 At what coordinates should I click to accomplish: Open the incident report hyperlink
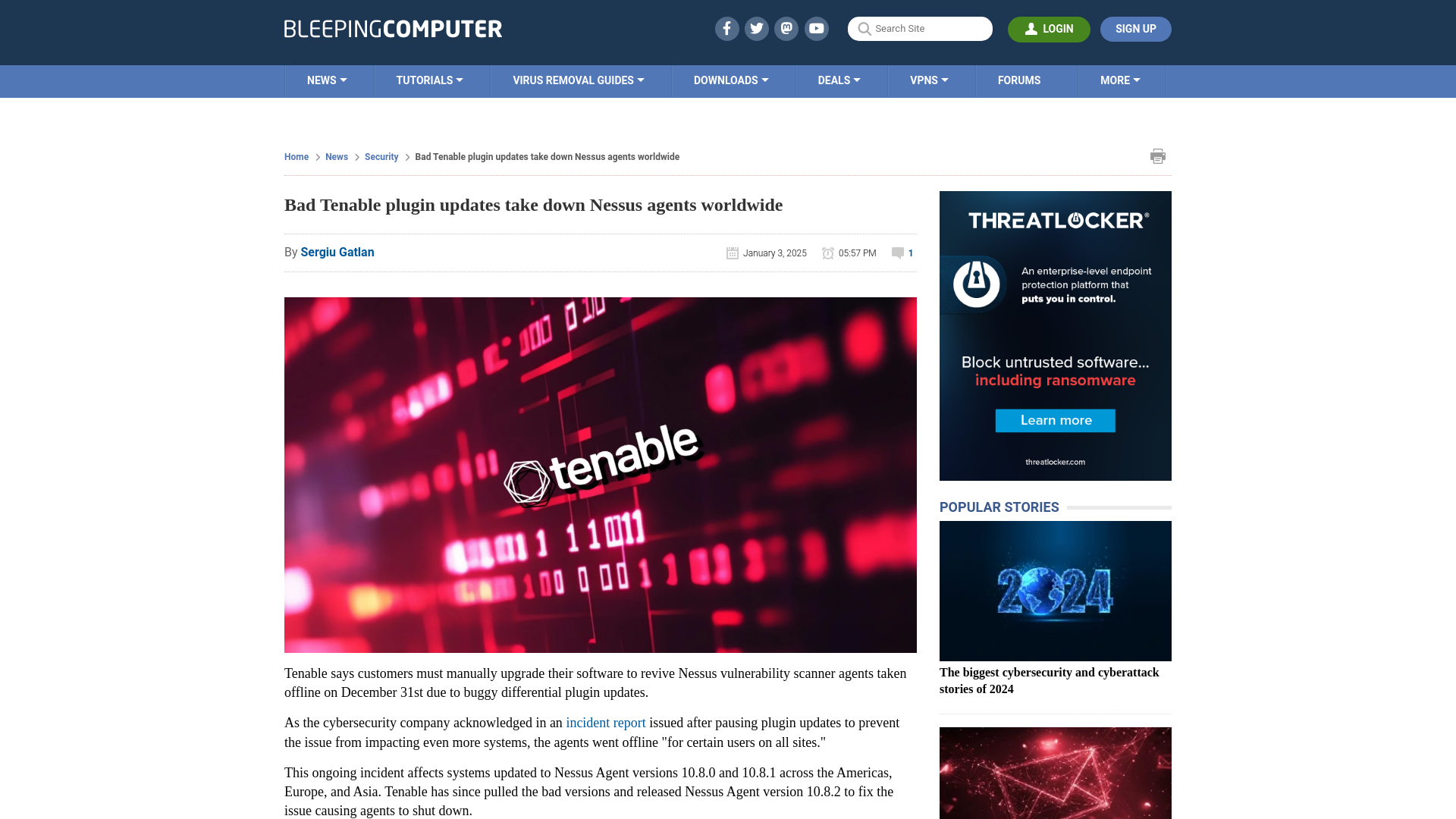(x=605, y=723)
